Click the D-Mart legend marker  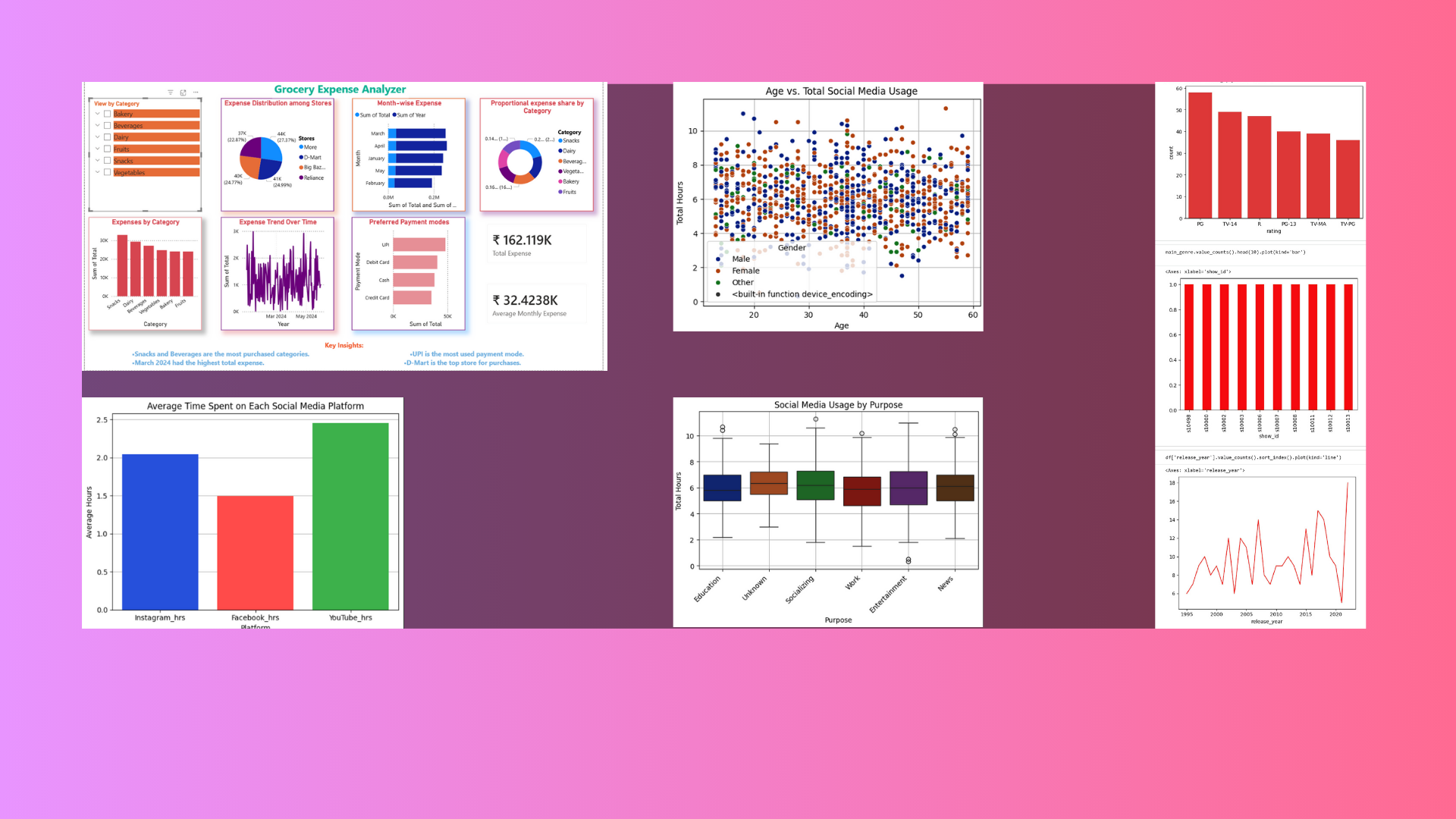pyautogui.click(x=301, y=158)
